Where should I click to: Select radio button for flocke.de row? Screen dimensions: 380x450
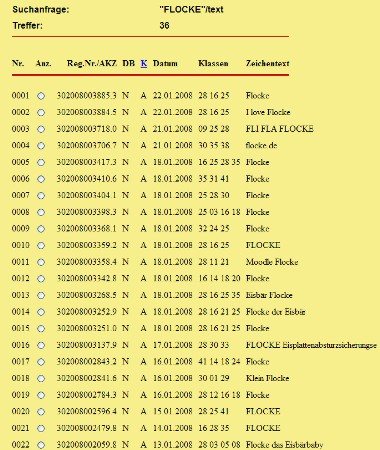(x=41, y=146)
